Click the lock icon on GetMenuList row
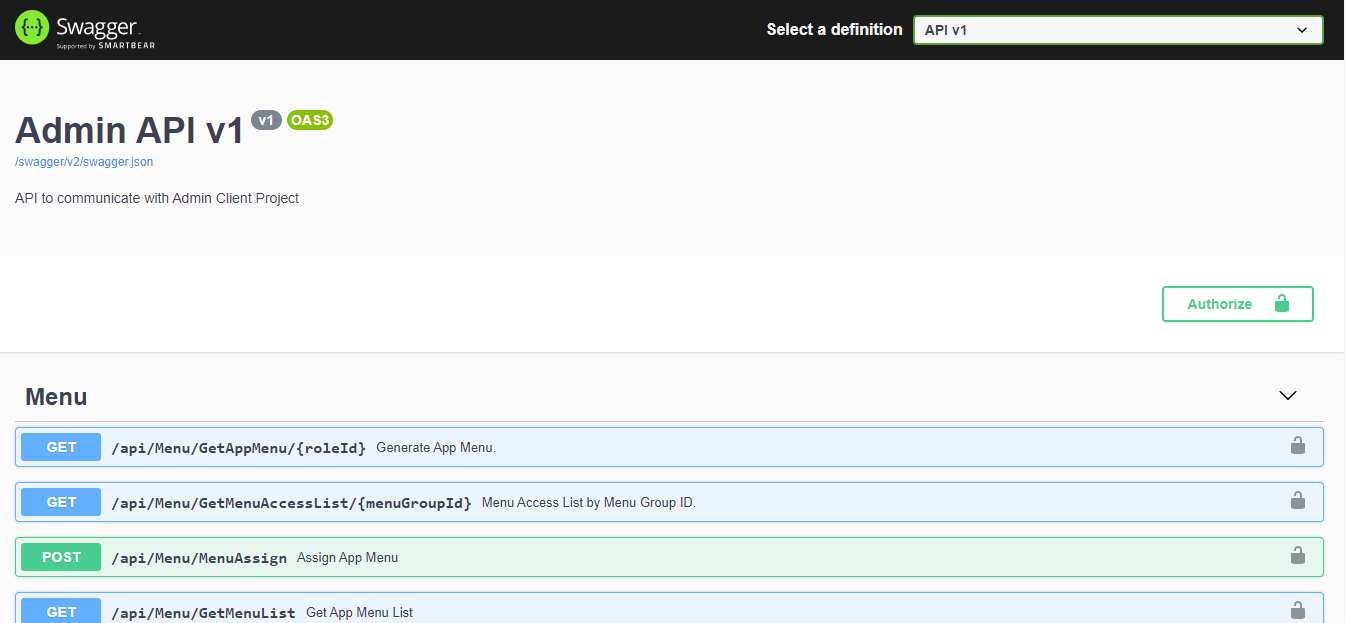This screenshot has width=1345, height=623. click(x=1297, y=610)
